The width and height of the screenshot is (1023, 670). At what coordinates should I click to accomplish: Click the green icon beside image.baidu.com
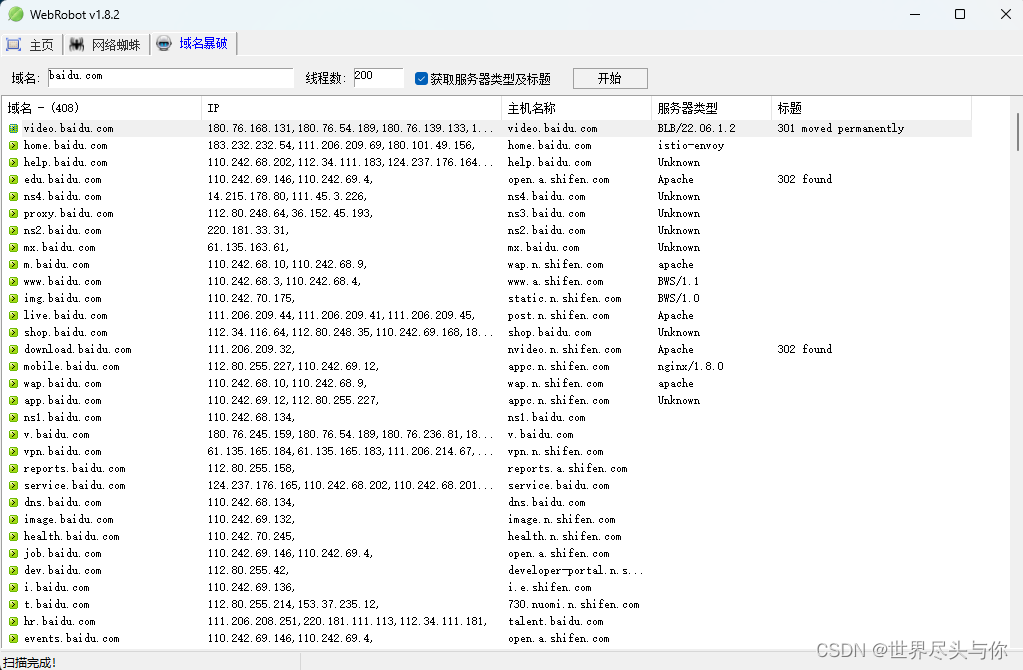click(x=13, y=519)
